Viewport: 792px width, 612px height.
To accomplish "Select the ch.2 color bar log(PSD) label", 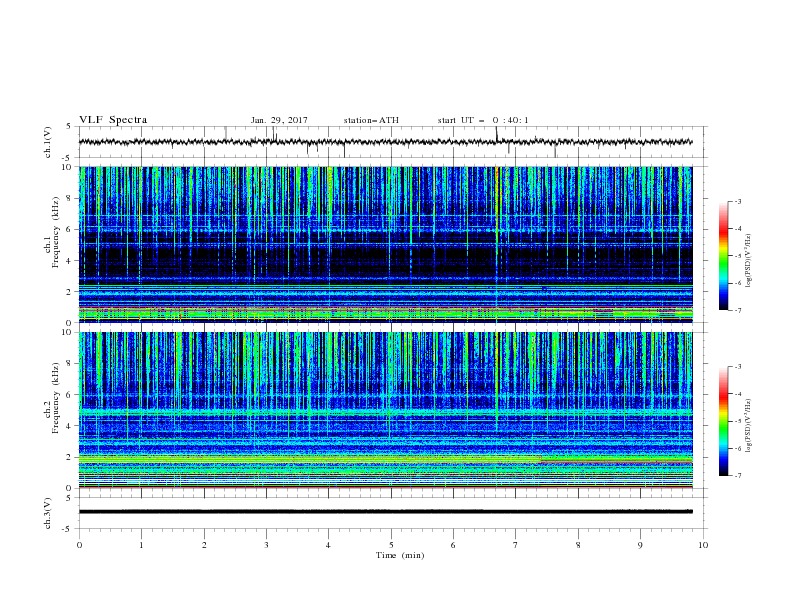I will [x=748, y=426].
